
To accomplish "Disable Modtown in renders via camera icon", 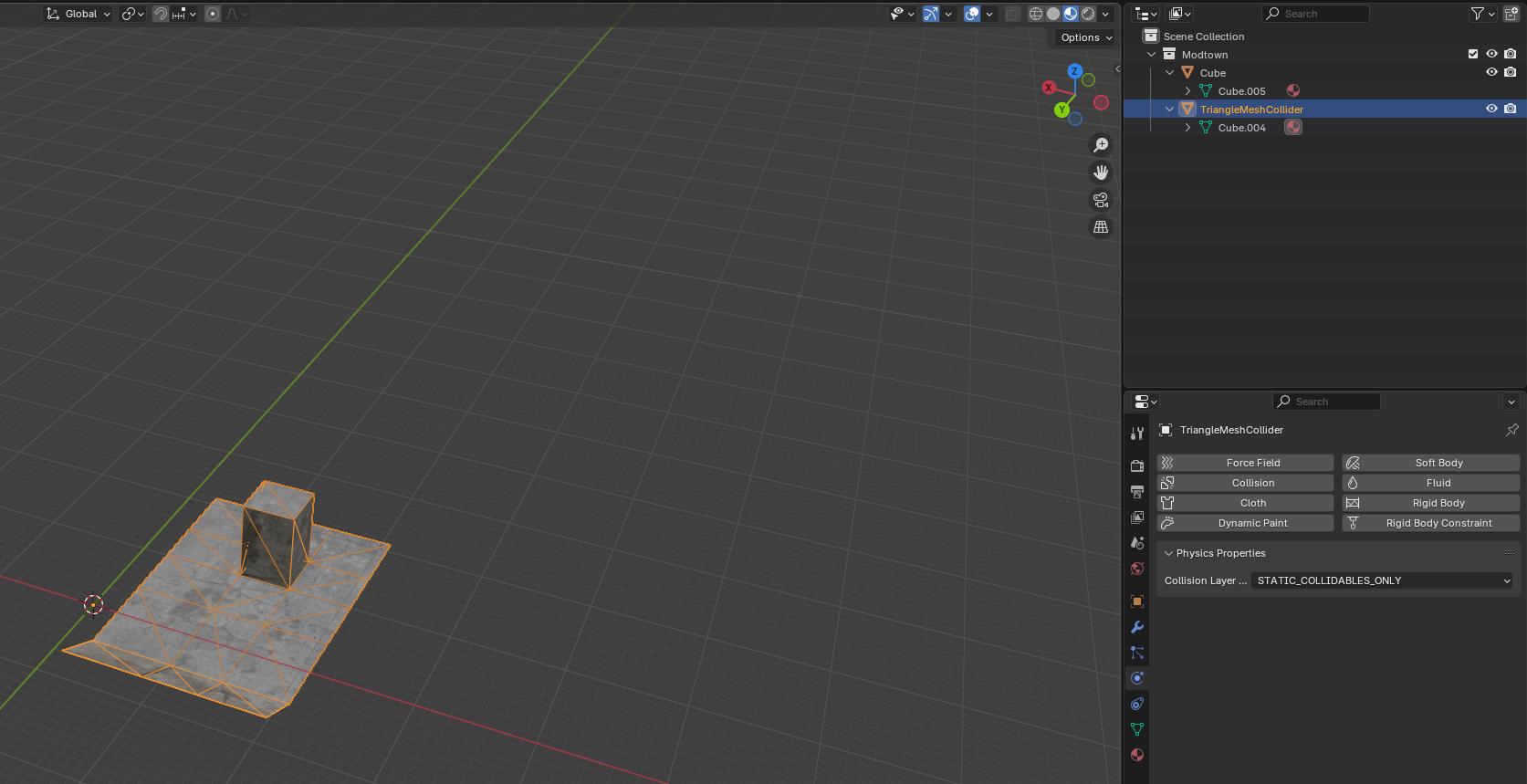I will pyautogui.click(x=1511, y=54).
